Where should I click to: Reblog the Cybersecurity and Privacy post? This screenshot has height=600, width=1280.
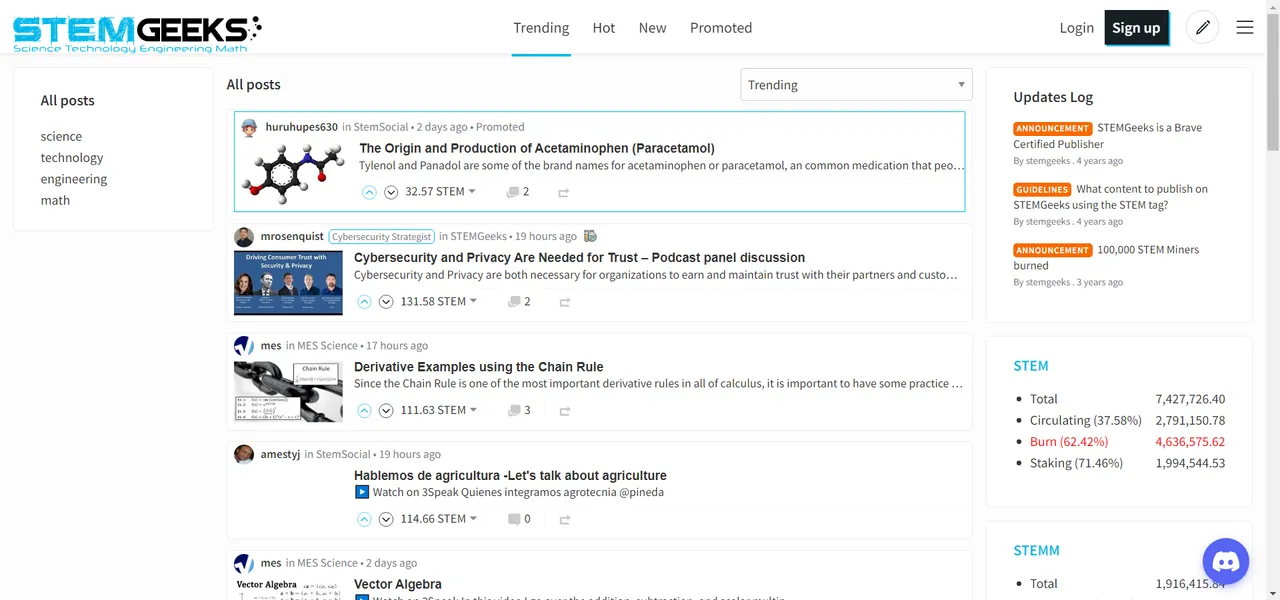(565, 301)
